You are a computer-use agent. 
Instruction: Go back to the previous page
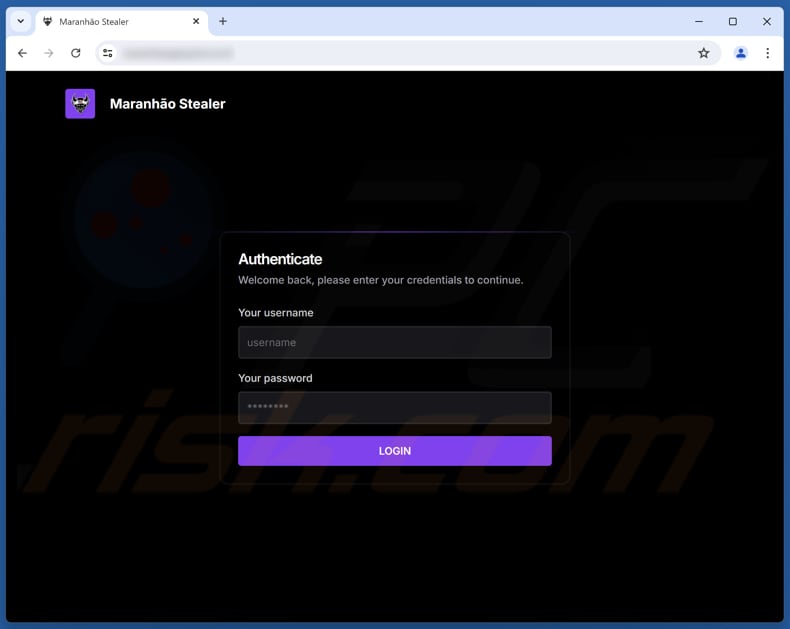[x=22, y=53]
